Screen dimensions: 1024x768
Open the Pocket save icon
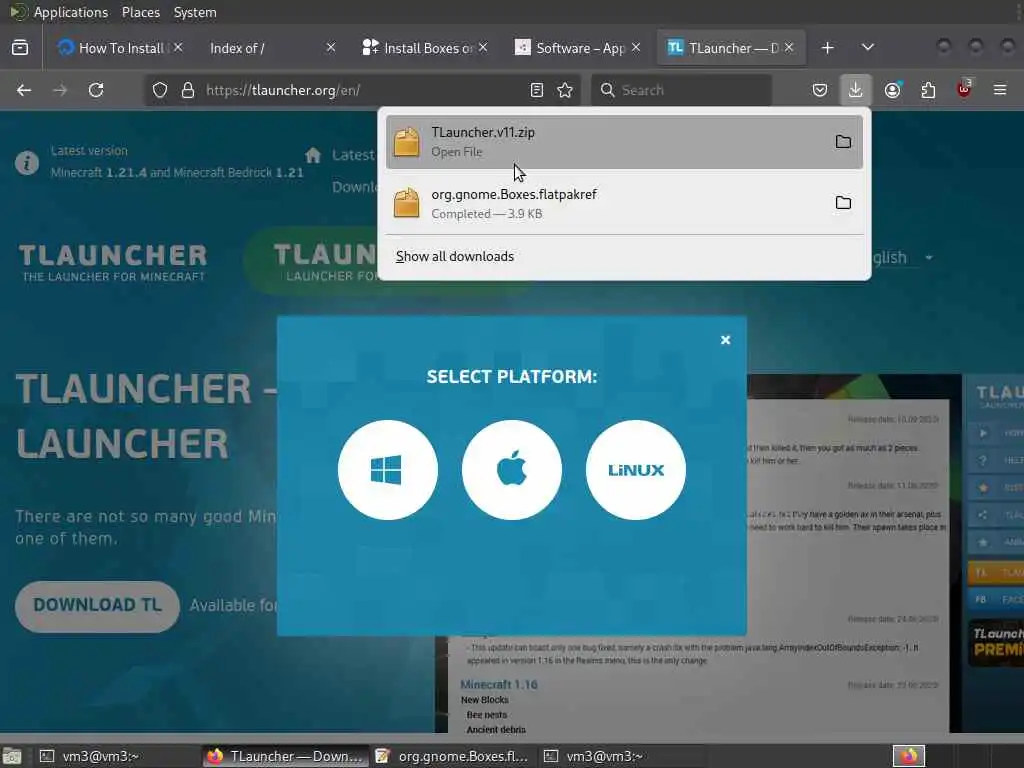820,90
